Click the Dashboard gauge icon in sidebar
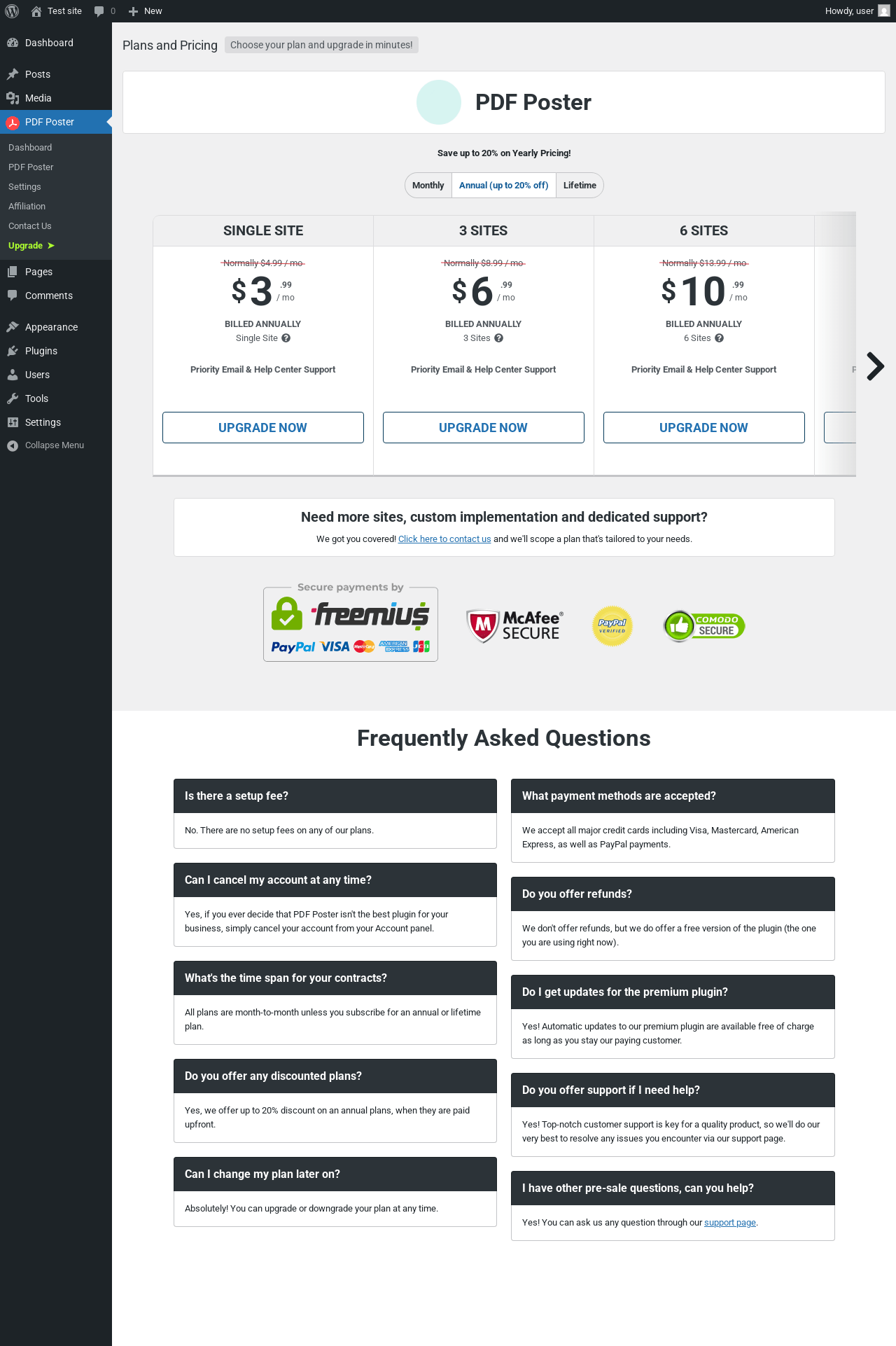896x1346 pixels. click(x=13, y=43)
